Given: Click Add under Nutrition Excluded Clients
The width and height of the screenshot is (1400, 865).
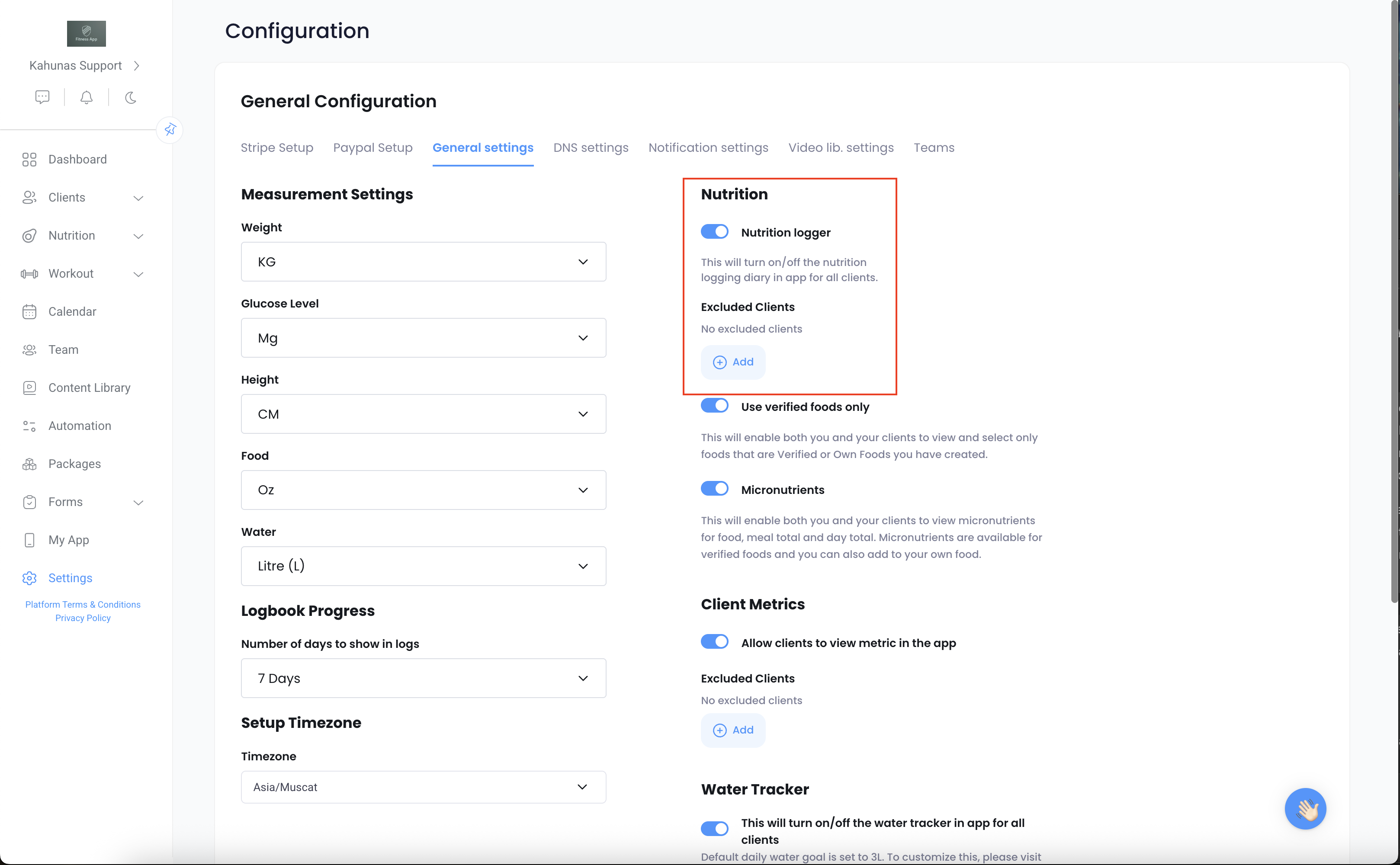Looking at the screenshot, I should [733, 362].
